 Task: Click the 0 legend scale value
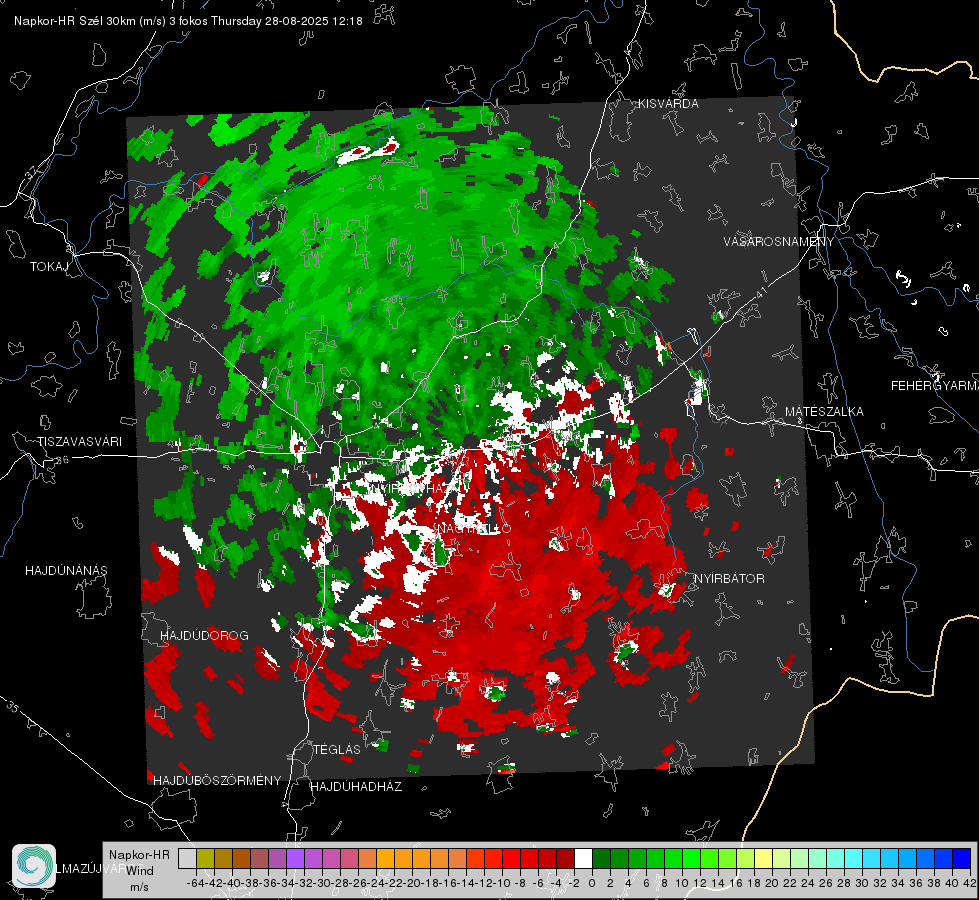(592, 883)
